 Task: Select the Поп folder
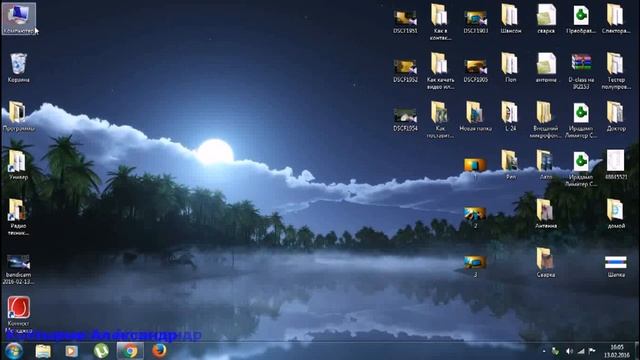pos(510,68)
